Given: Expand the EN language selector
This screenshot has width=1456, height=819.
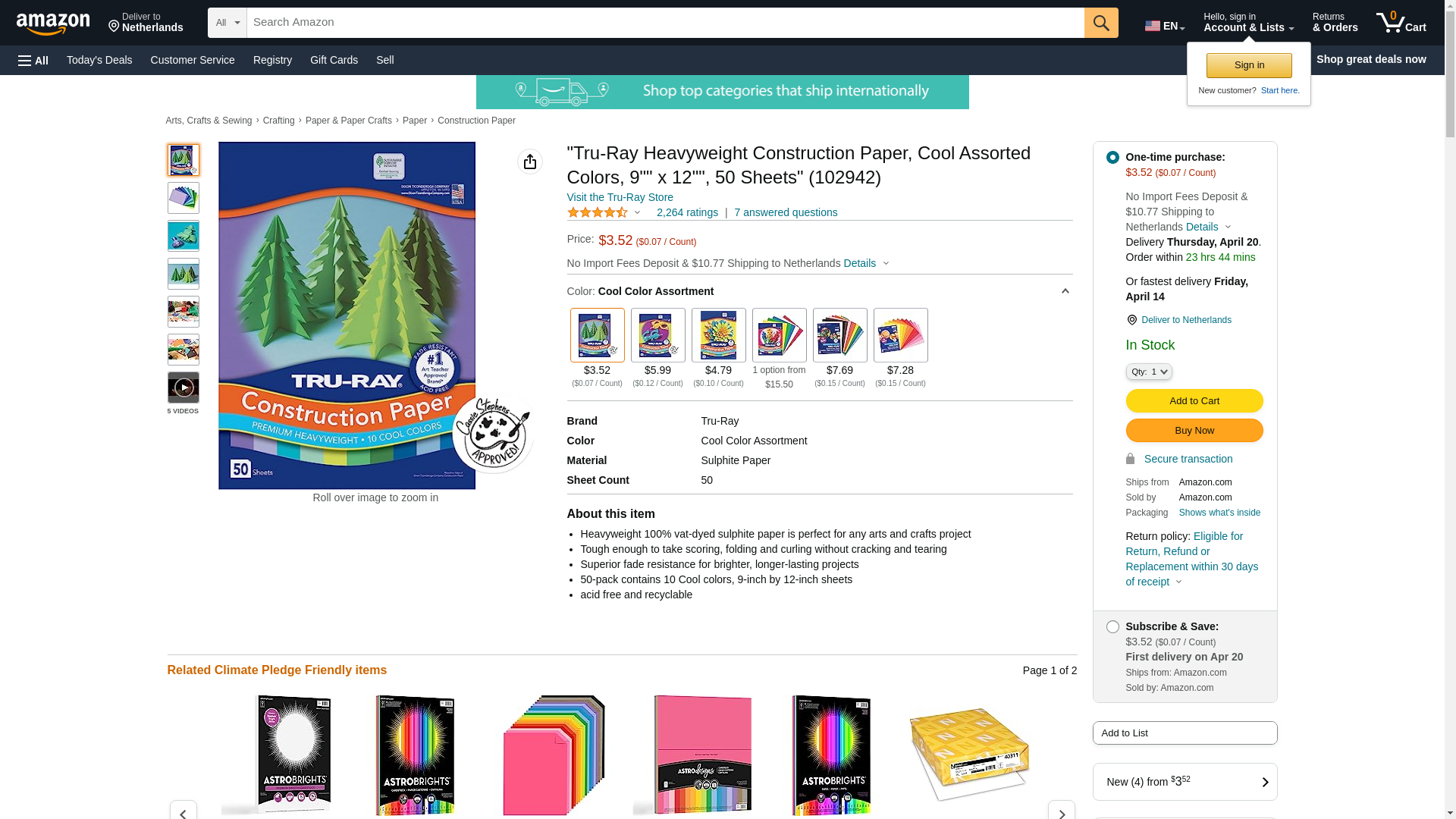Looking at the screenshot, I should point(1165,26).
